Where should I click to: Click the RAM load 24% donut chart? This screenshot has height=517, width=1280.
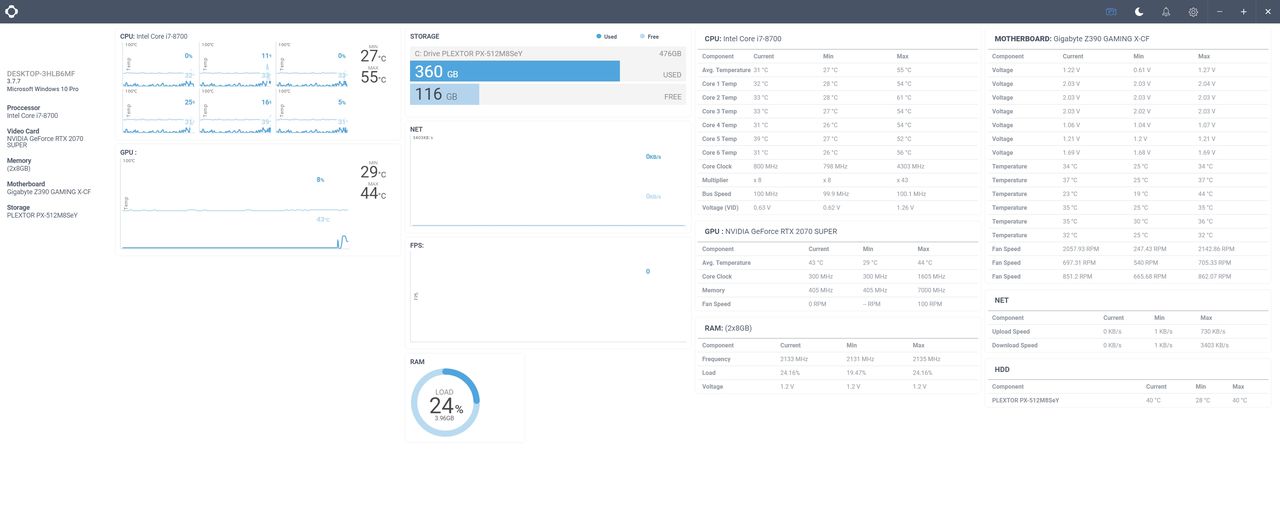coord(445,402)
